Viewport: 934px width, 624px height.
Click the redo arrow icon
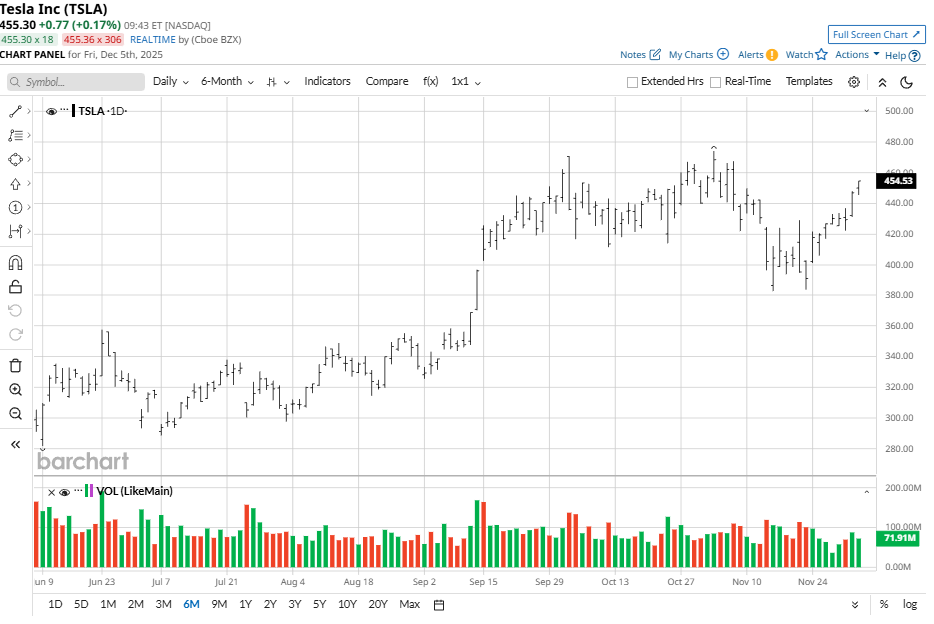(x=15, y=335)
